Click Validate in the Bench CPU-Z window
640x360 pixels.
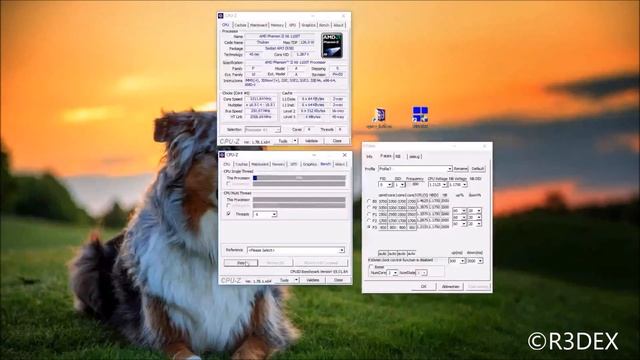point(313,280)
